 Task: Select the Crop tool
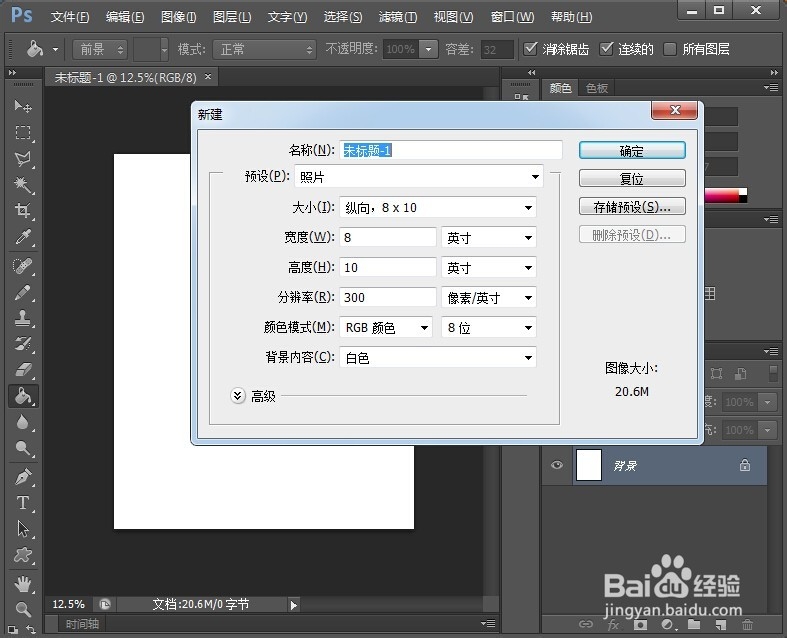[x=23, y=210]
